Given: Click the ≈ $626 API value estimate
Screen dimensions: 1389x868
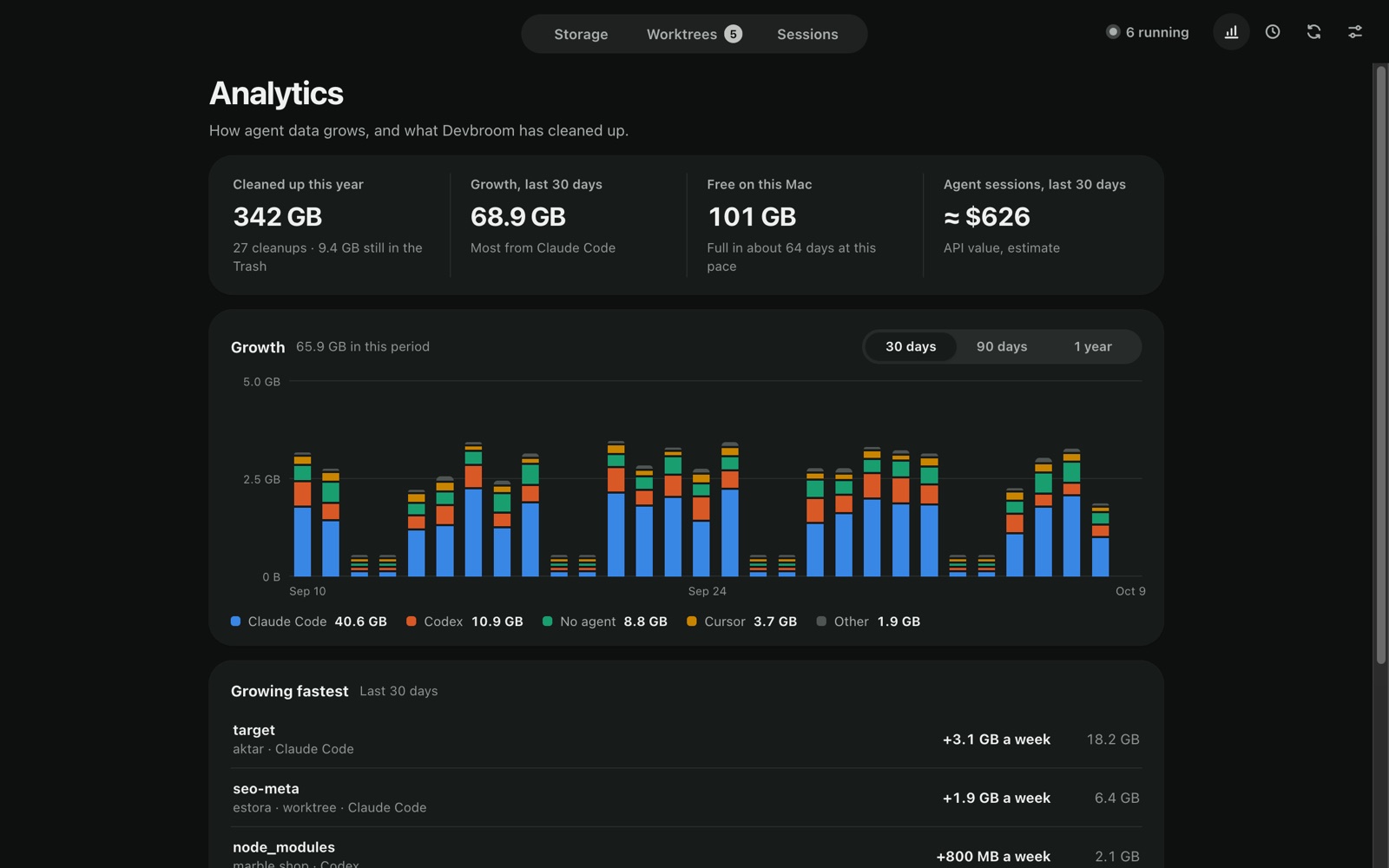Looking at the screenshot, I should pyautogui.click(x=987, y=216).
